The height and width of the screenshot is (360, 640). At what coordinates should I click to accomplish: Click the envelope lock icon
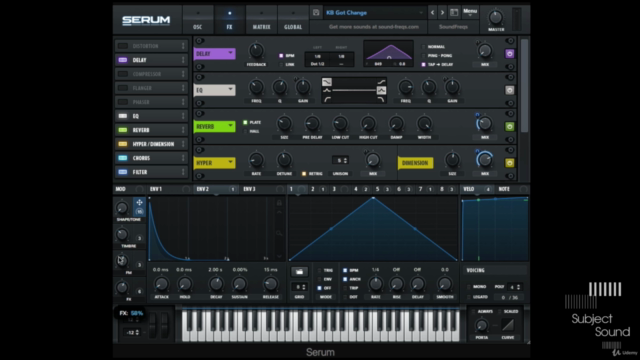279,203
